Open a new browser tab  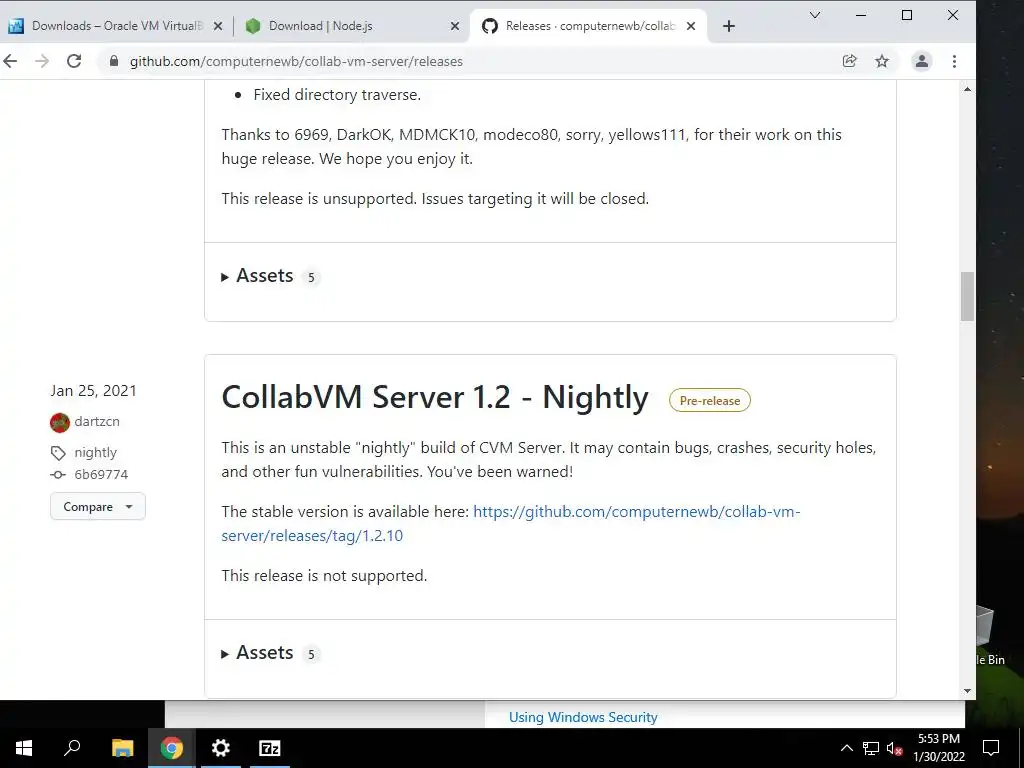click(729, 26)
